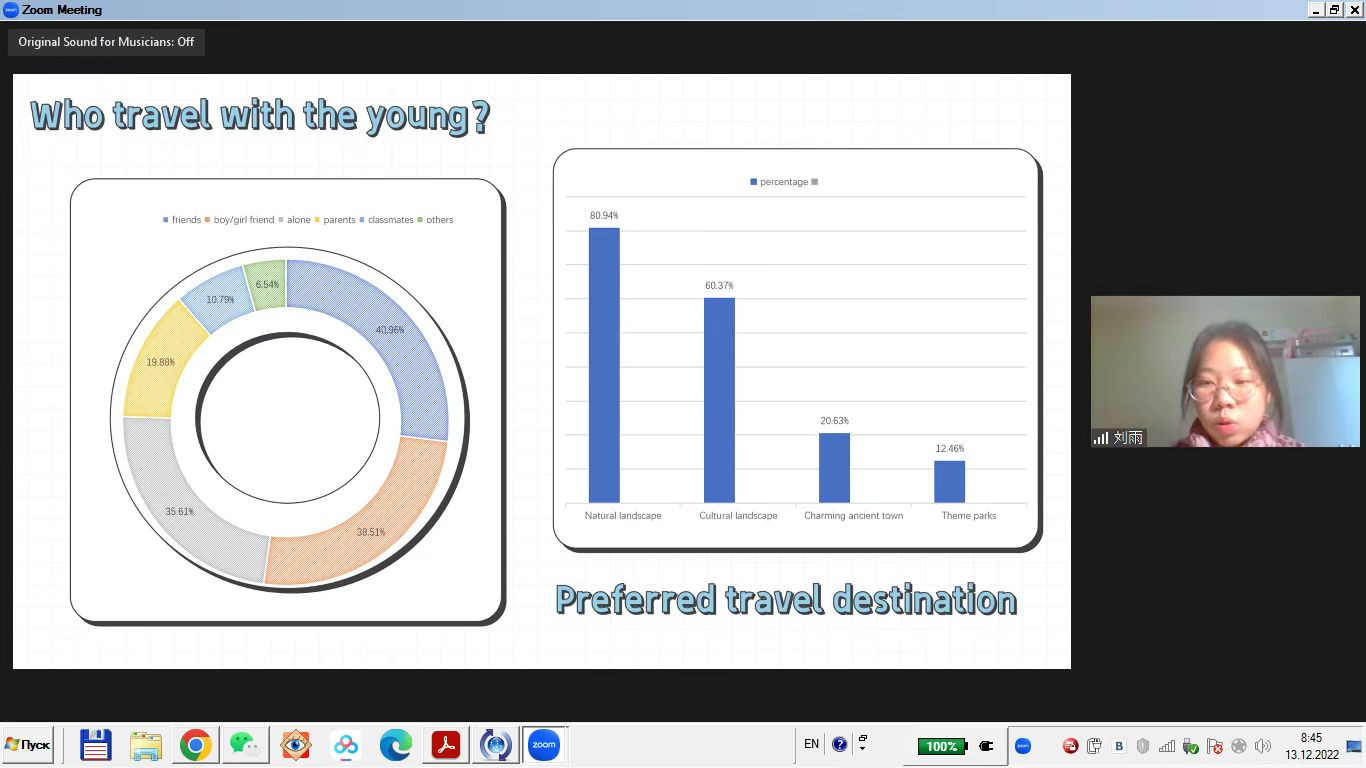
Task: Open the file explorer folder in taskbar
Action: (146, 745)
